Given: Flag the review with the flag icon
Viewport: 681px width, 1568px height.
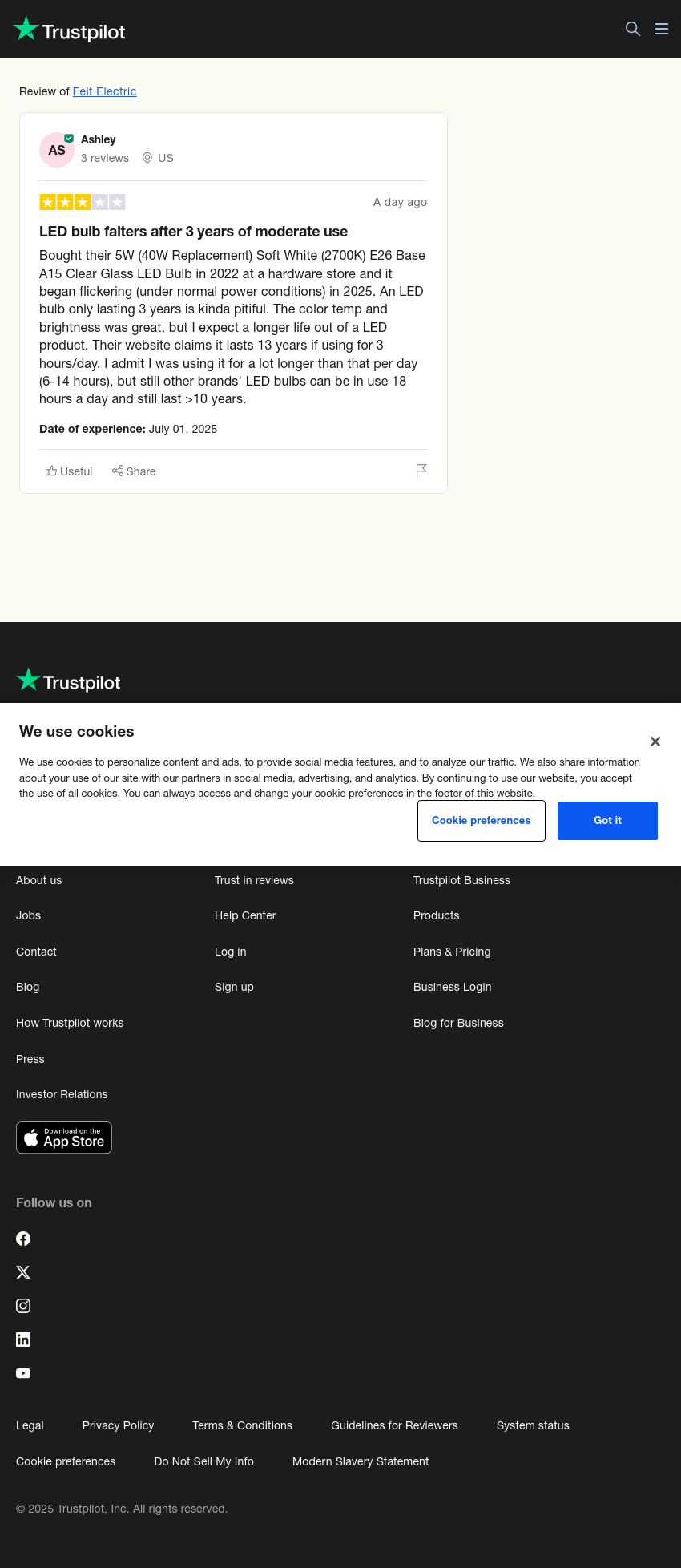Looking at the screenshot, I should (x=421, y=471).
